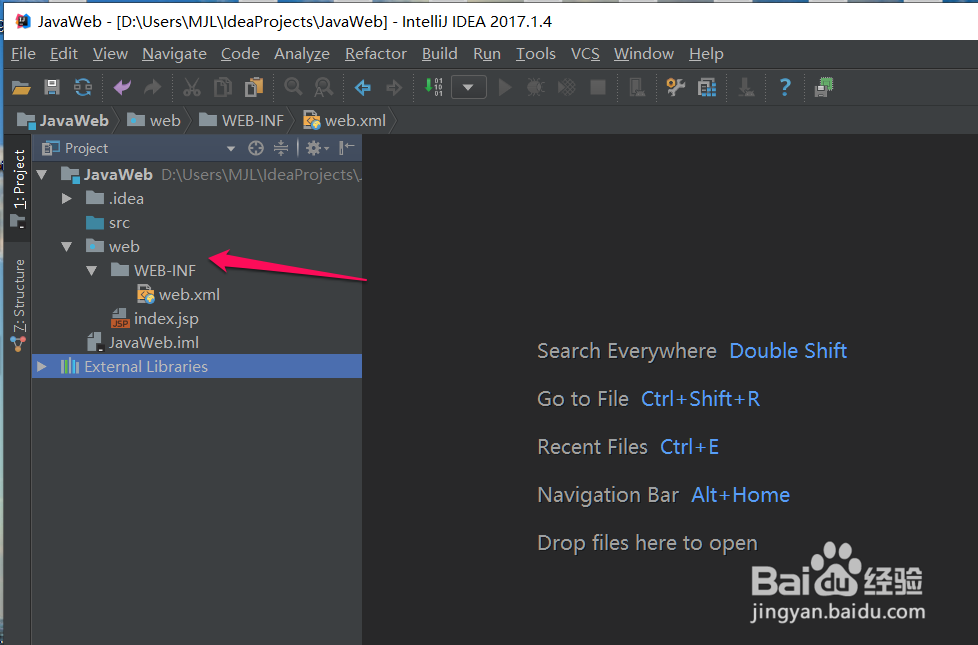978x645 pixels.
Task: Click the Double Shift shortcut text
Action: click(788, 351)
